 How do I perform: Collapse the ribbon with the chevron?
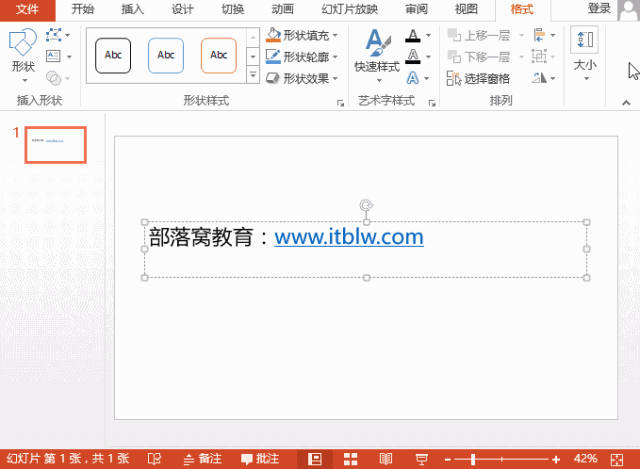pos(626,103)
